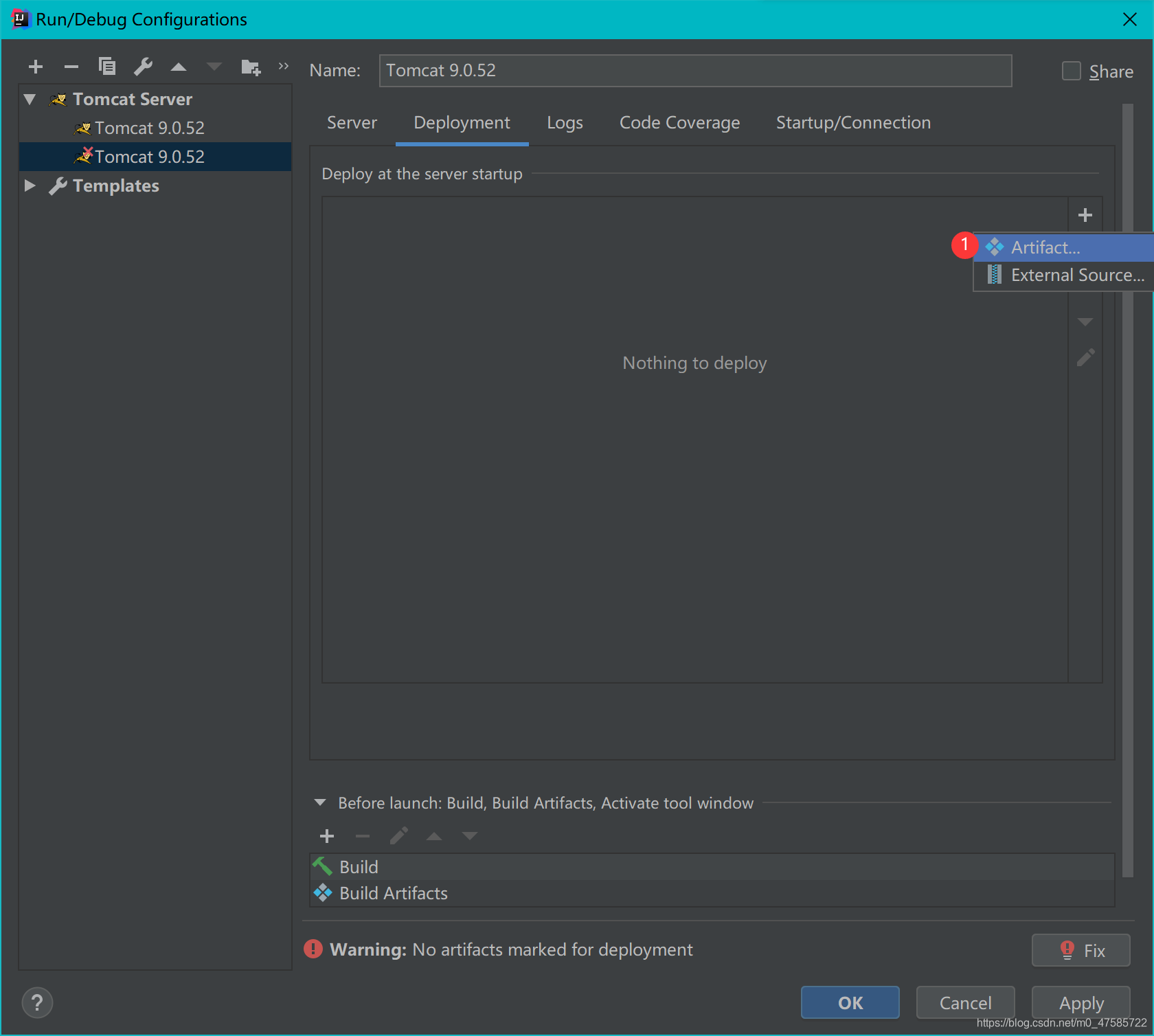Remove before launch task with minus
The height and width of the screenshot is (1036, 1154).
(363, 836)
